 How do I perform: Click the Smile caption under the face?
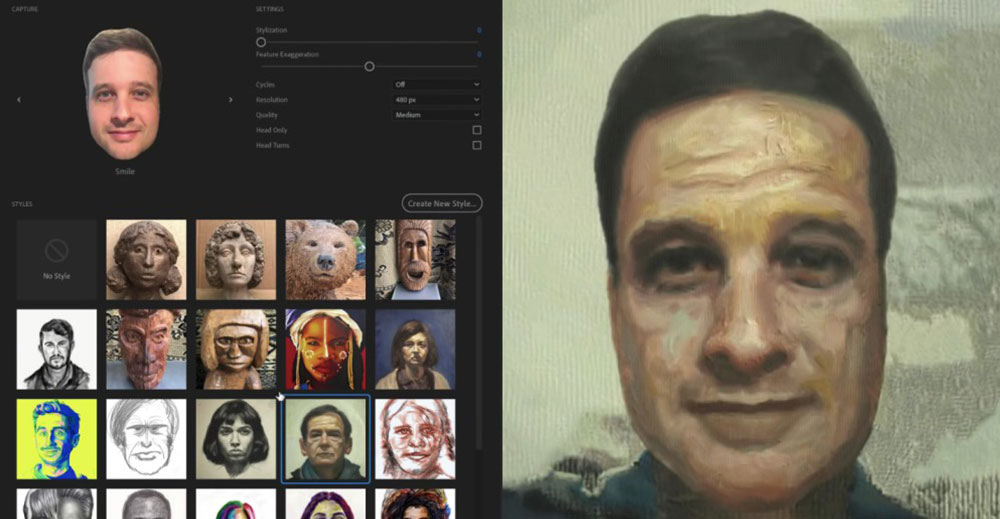pos(125,172)
